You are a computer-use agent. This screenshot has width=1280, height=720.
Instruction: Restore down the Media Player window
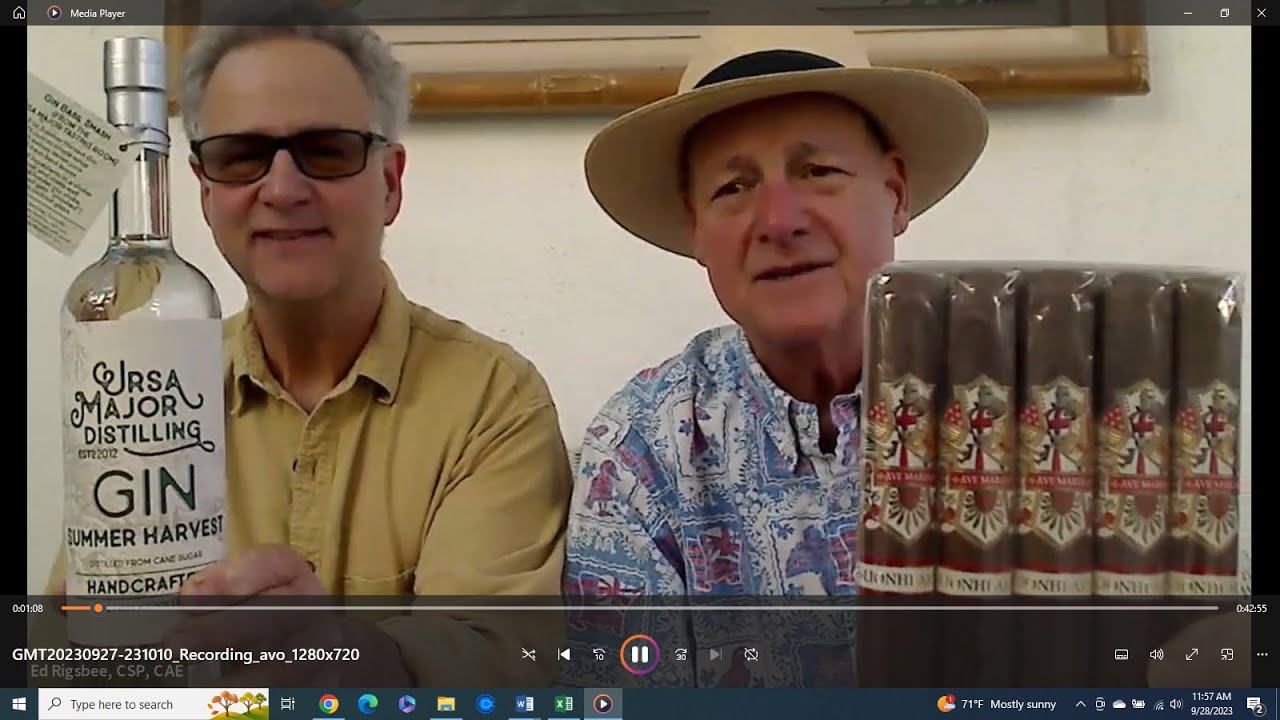click(1225, 13)
